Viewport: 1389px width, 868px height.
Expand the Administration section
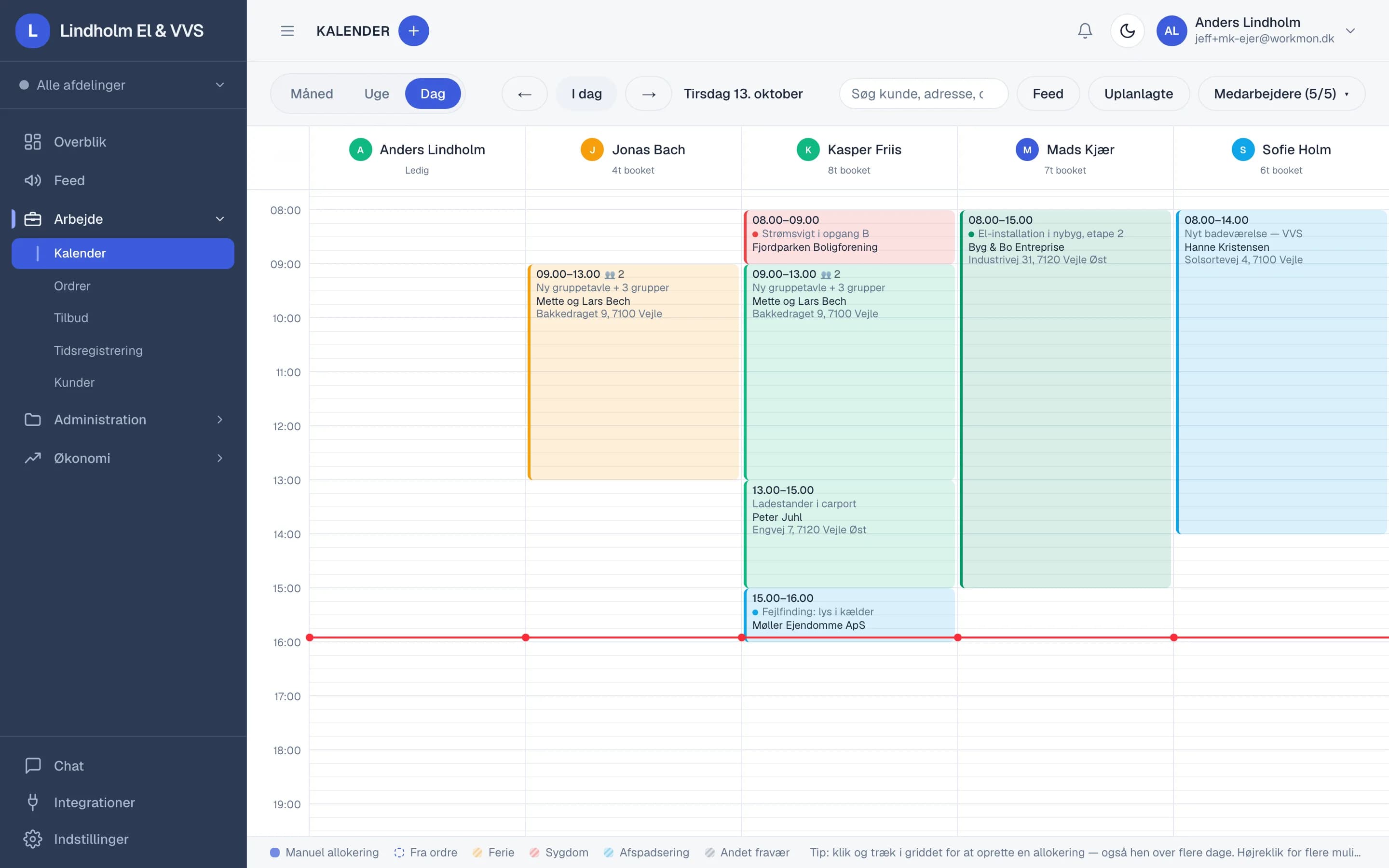123,420
